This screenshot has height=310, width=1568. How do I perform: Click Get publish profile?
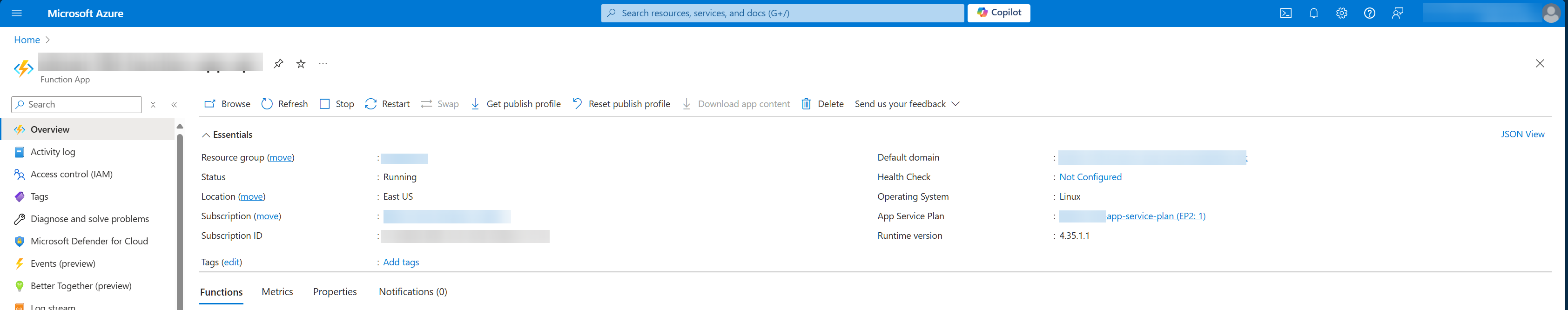[516, 104]
